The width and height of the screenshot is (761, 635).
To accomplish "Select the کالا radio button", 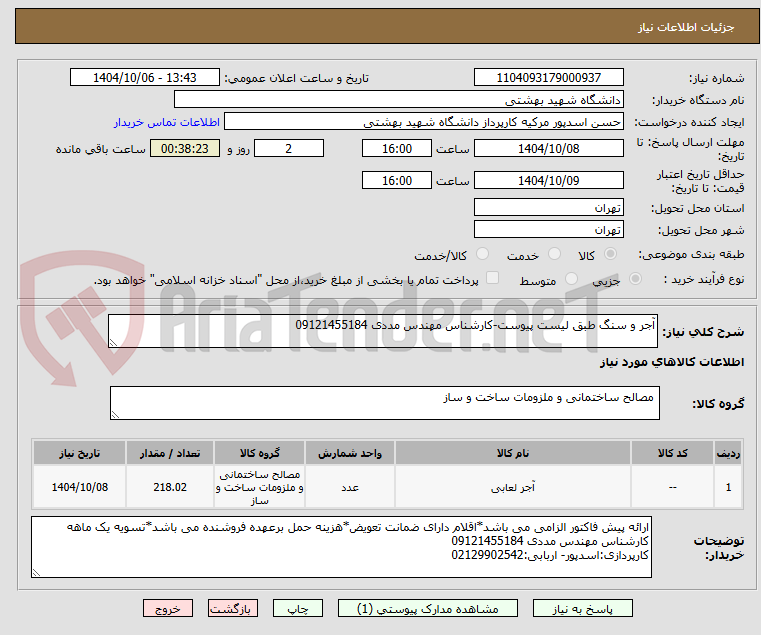I will 611,254.
